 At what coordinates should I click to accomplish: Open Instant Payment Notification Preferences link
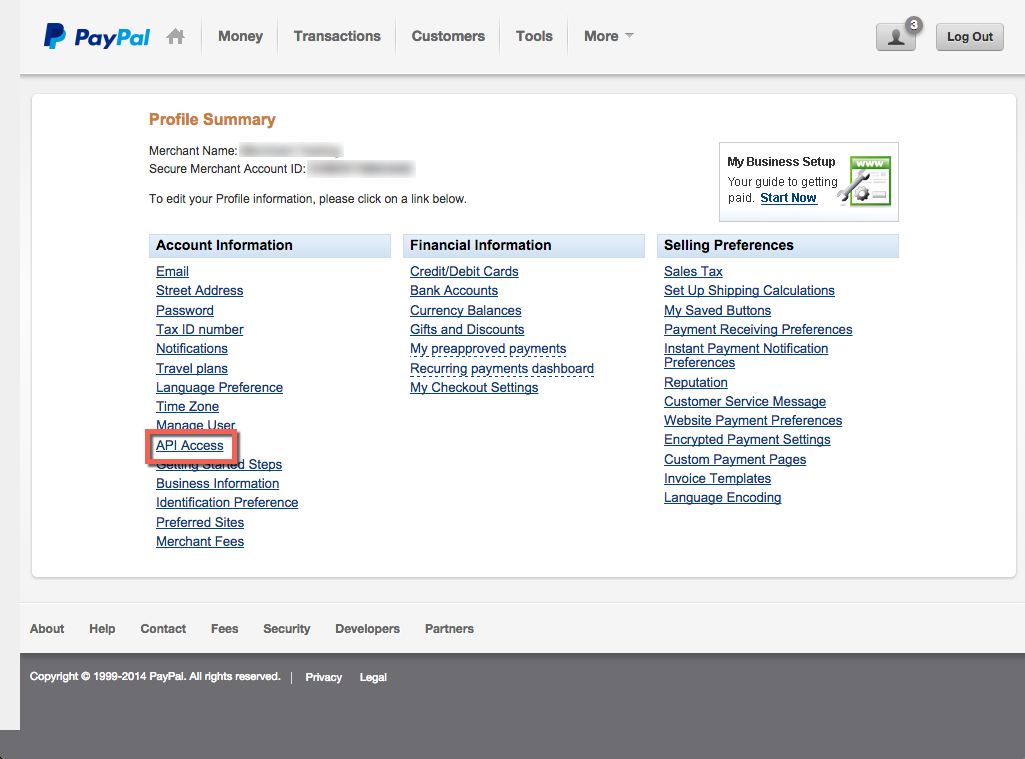click(746, 356)
